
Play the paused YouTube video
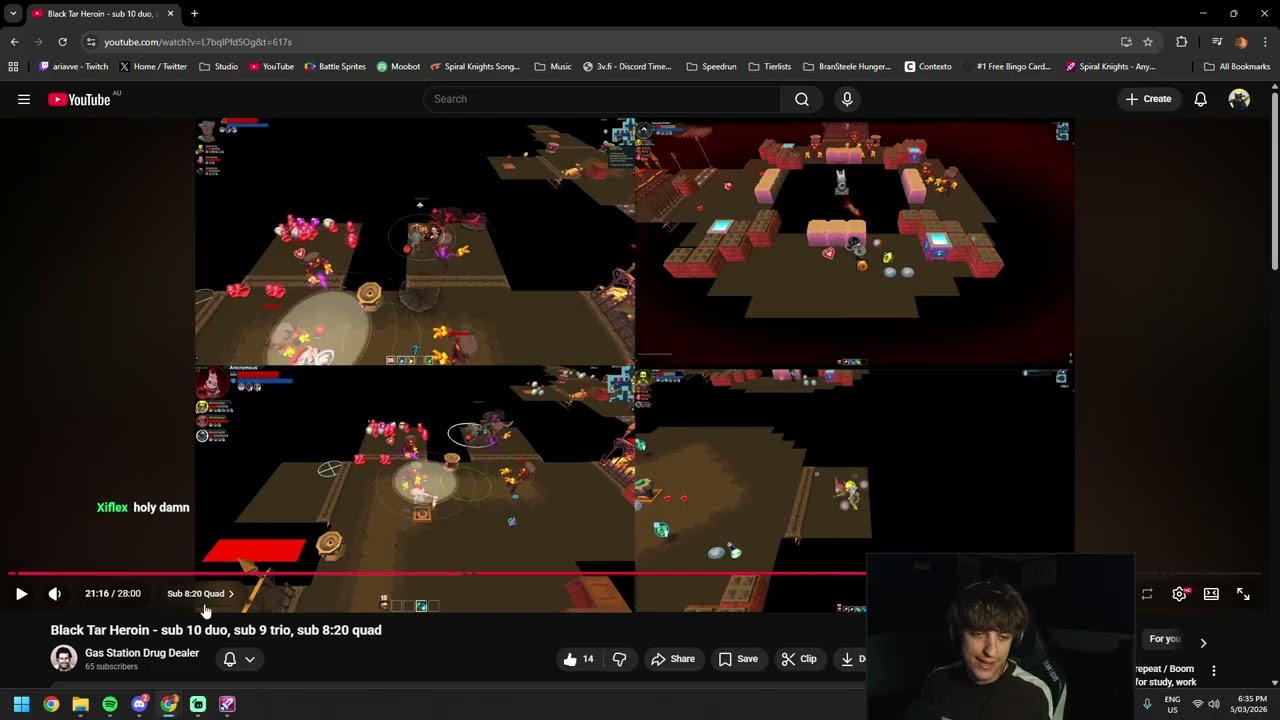pos(21,594)
